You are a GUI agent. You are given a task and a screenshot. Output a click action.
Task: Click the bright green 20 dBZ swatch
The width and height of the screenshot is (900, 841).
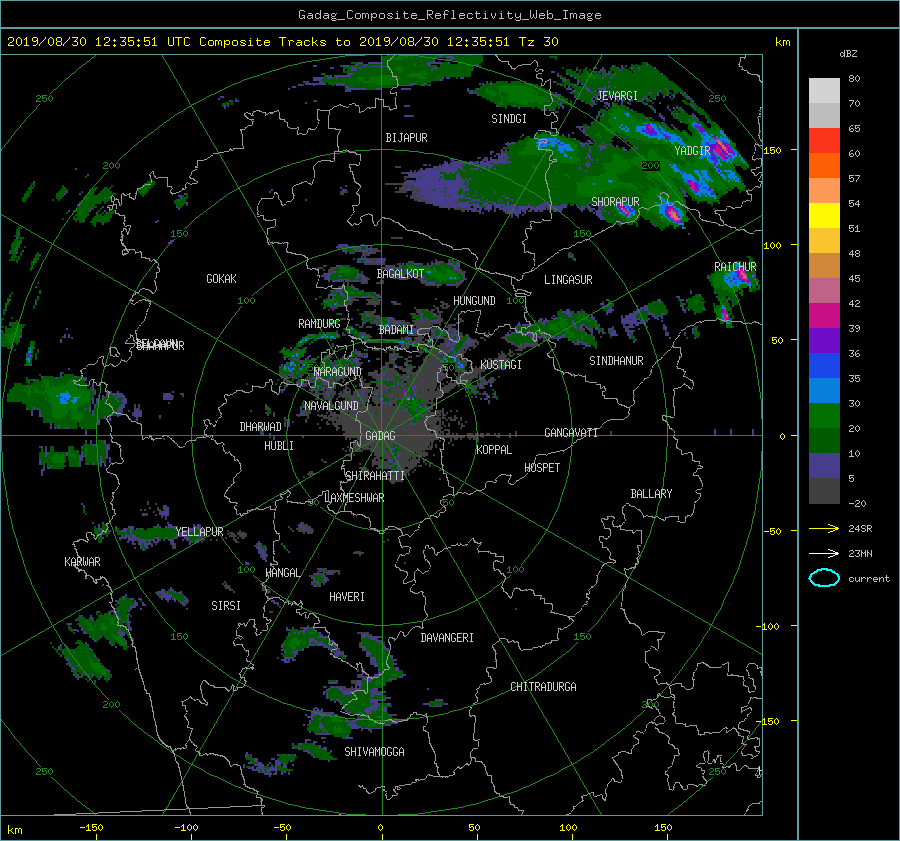point(824,416)
